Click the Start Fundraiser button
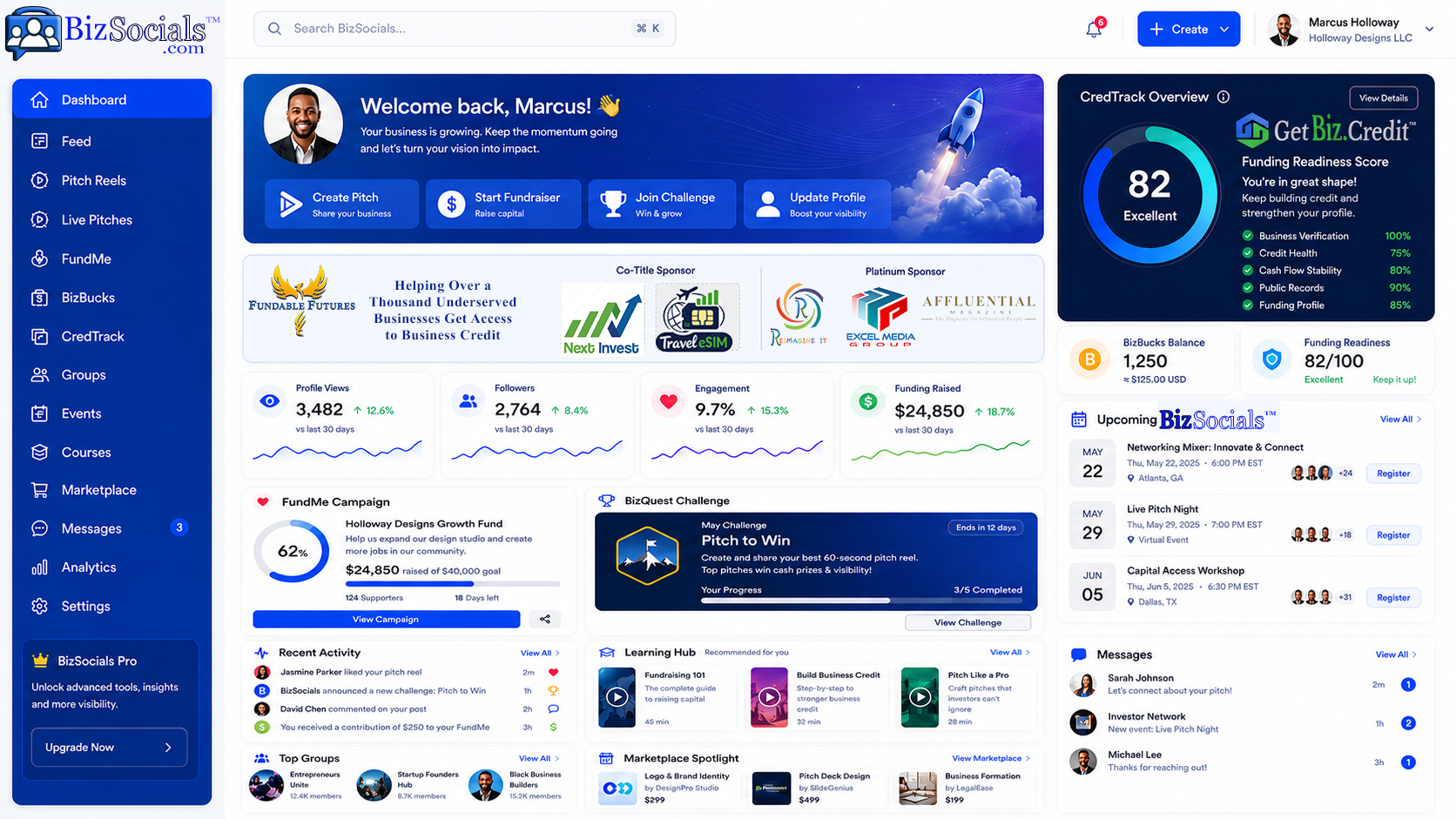 click(502, 204)
